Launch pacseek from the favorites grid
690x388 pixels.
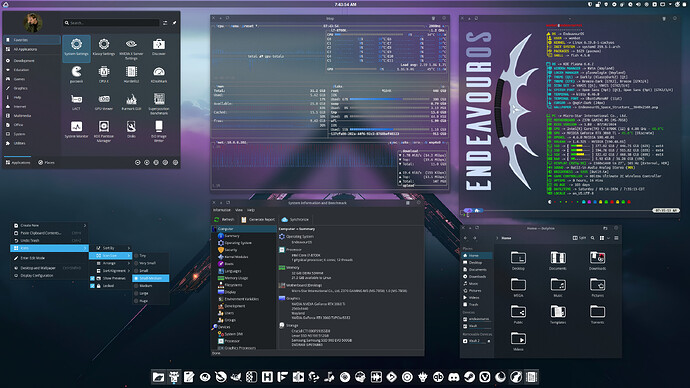click(x=76, y=75)
